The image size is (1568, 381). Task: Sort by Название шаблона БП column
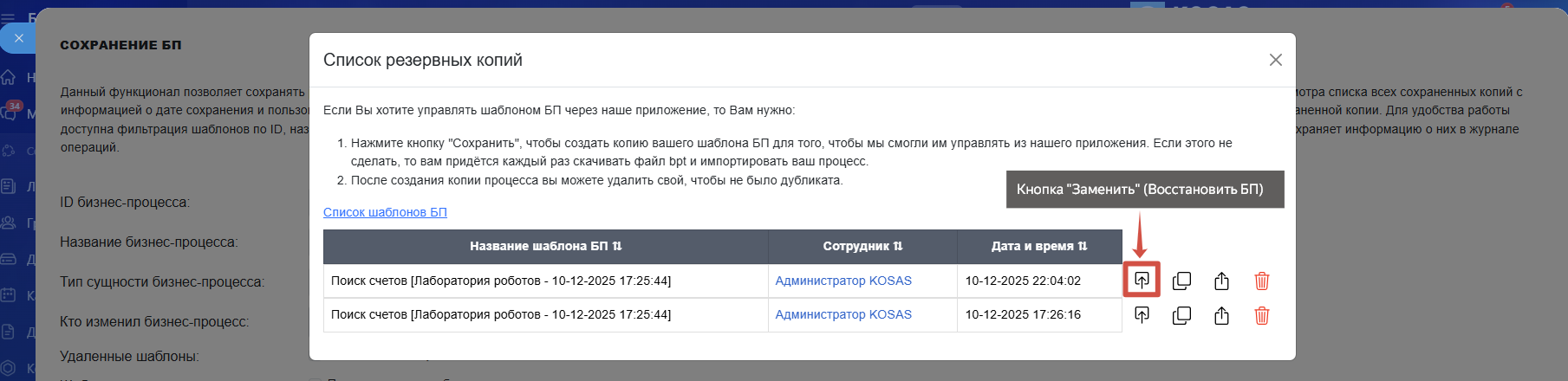tap(546, 247)
